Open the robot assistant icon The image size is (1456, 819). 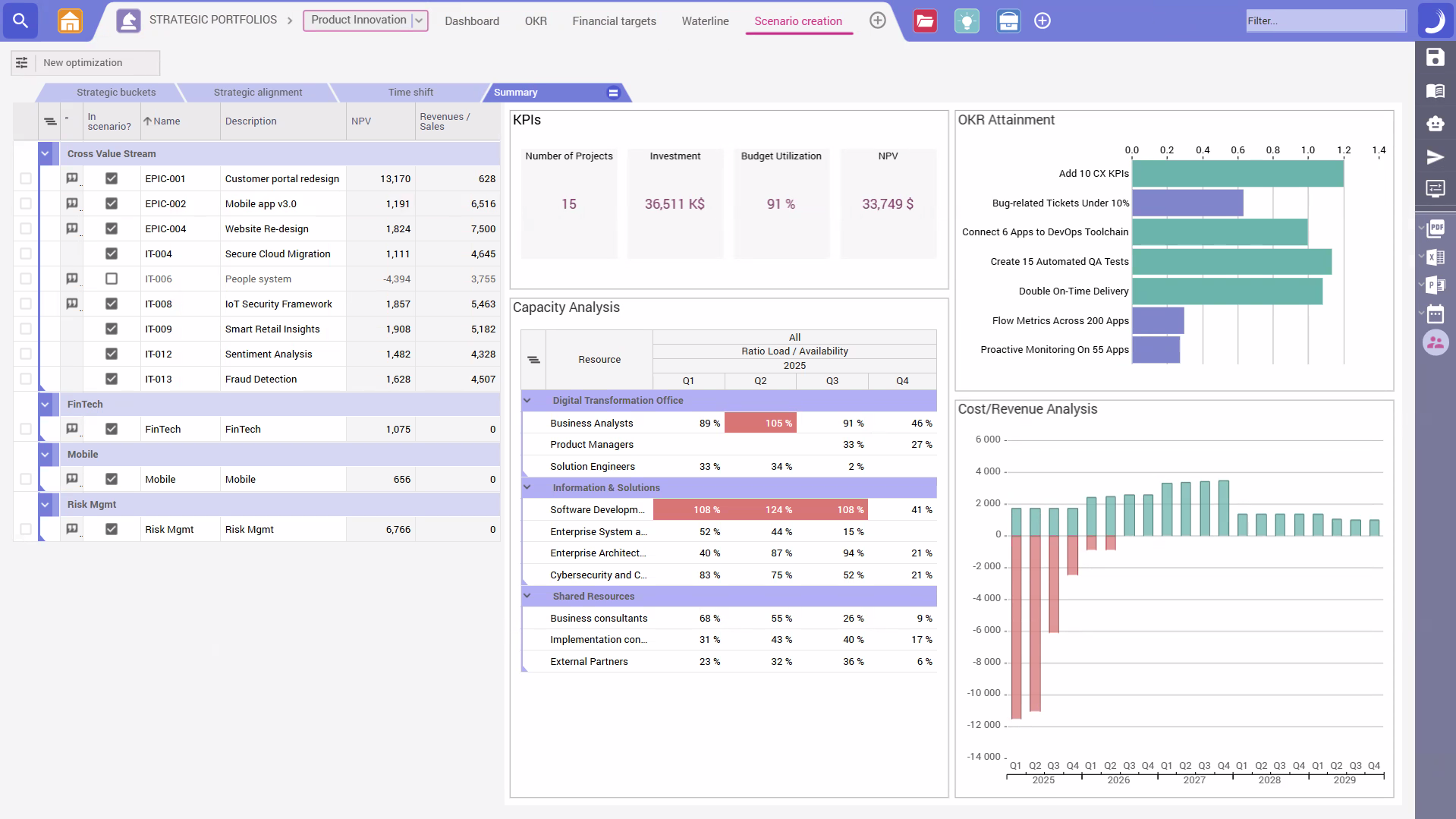[x=1434, y=123]
